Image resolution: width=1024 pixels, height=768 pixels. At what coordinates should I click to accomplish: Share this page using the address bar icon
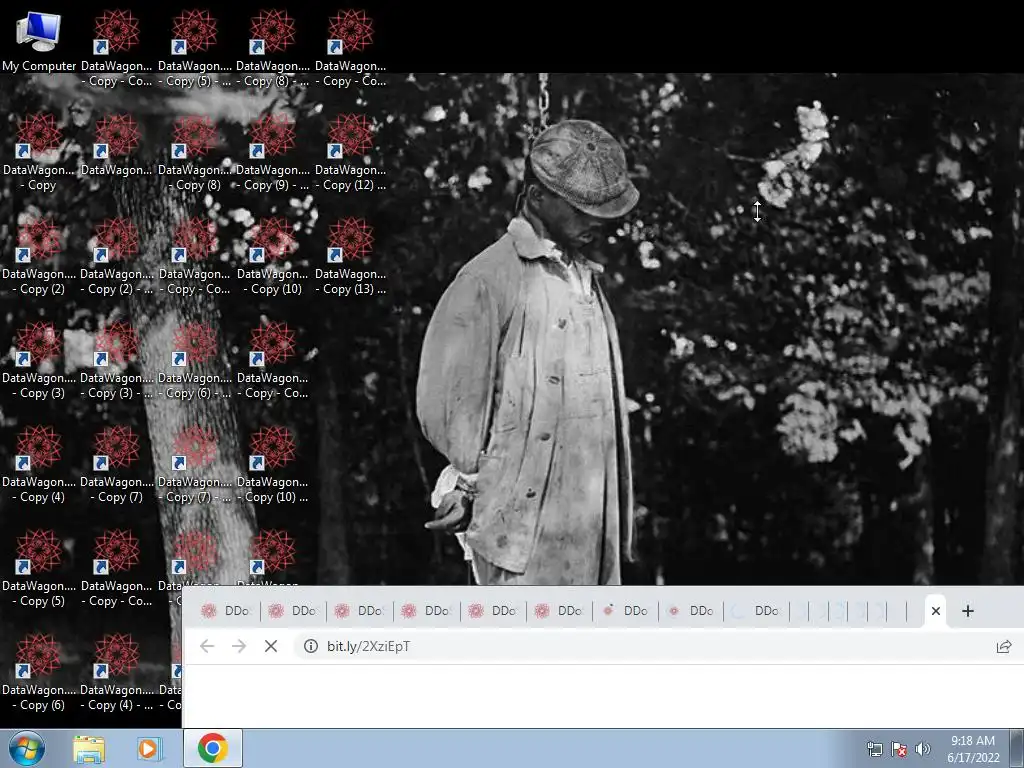(1004, 647)
